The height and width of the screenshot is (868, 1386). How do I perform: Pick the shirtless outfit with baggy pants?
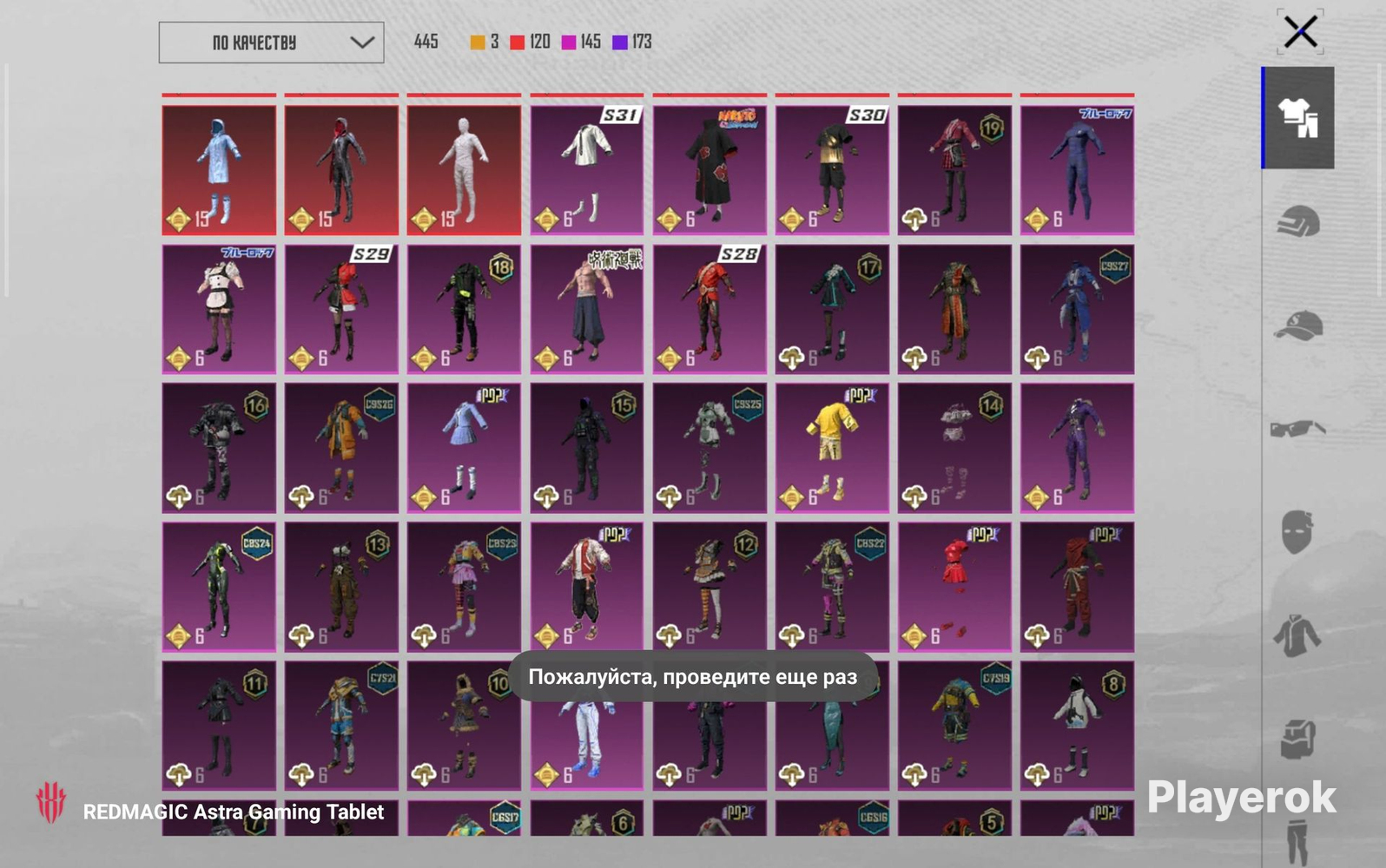pyautogui.click(x=587, y=309)
